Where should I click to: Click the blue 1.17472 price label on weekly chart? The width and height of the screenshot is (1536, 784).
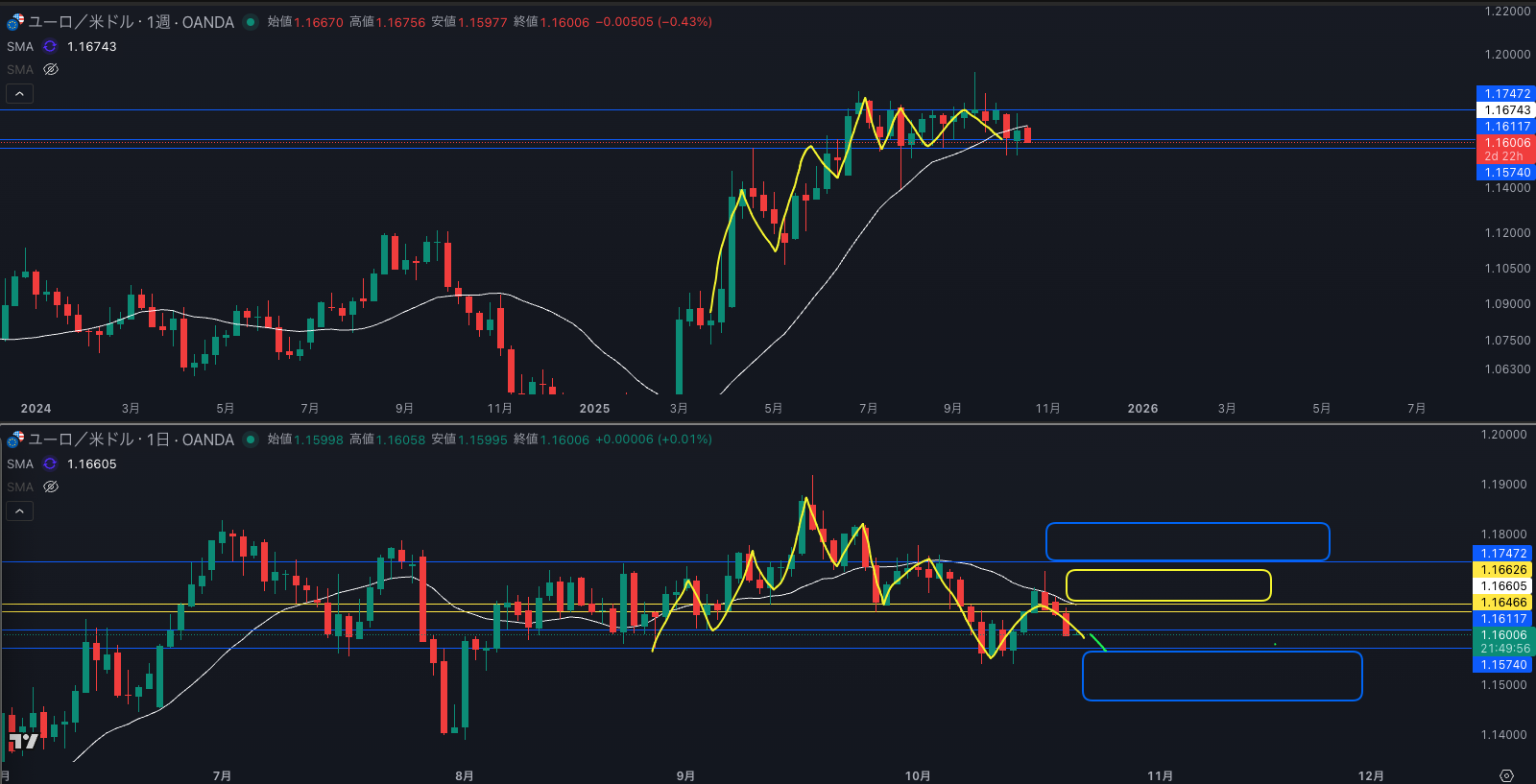tap(1506, 93)
